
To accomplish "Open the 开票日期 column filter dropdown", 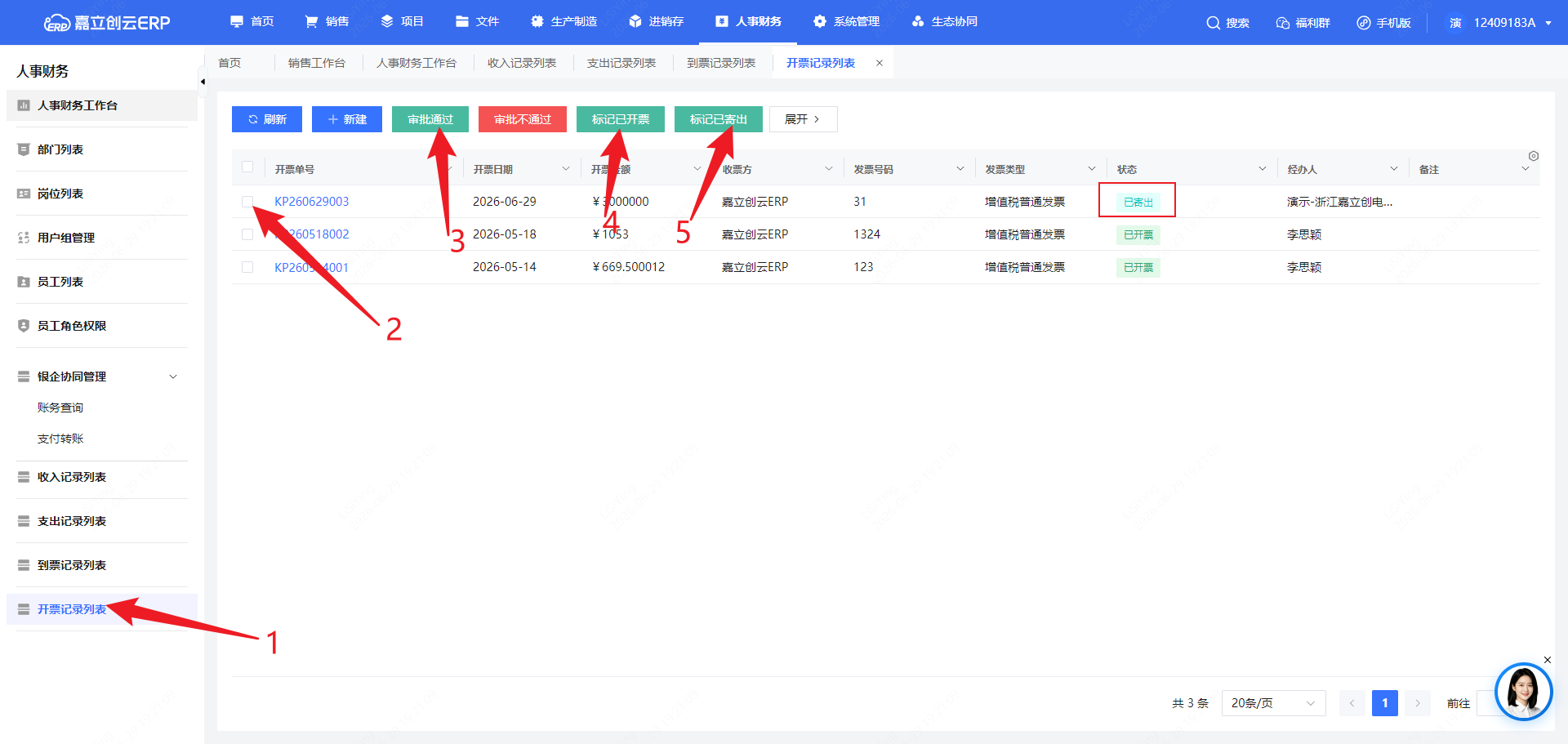I will pyautogui.click(x=565, y=168).
